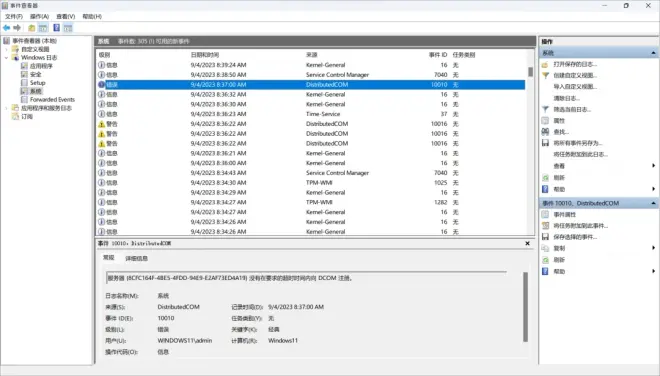Select 订阅 in the tree
The image size is (660, 376).
coord(27,117)
